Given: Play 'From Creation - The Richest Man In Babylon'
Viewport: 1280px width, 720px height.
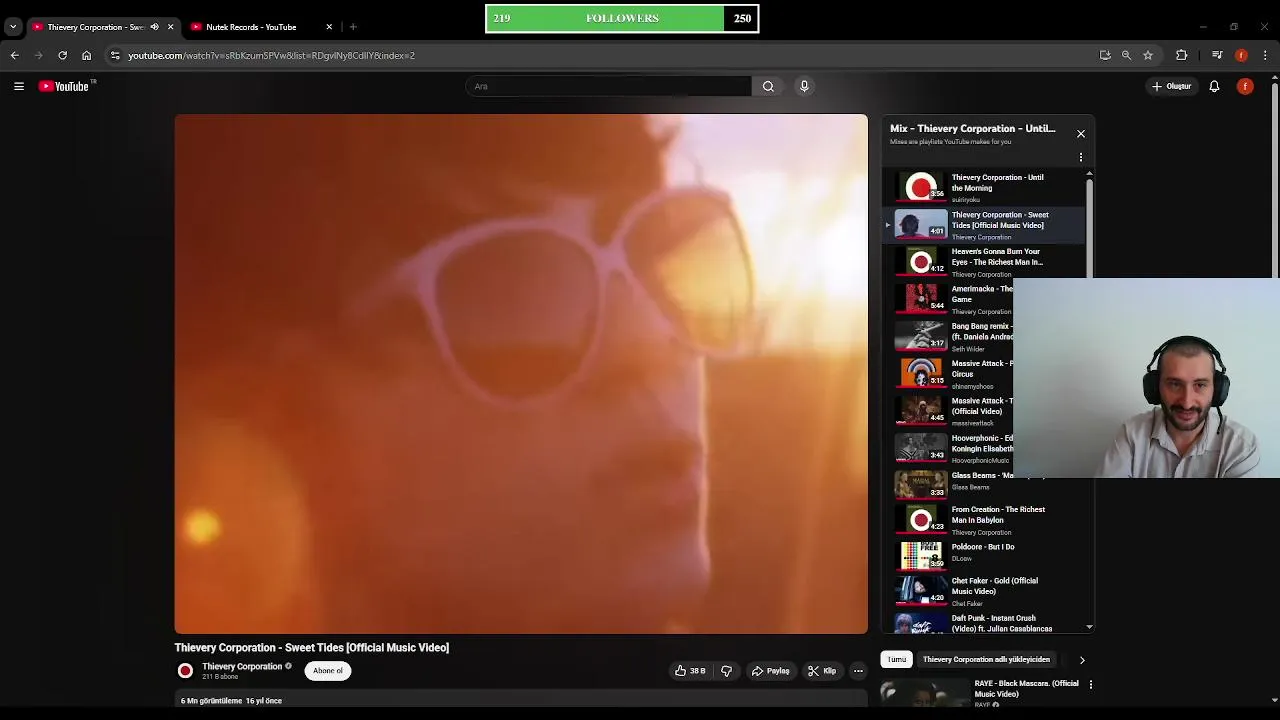Looking at the screenshot, I should coord(982,520).
